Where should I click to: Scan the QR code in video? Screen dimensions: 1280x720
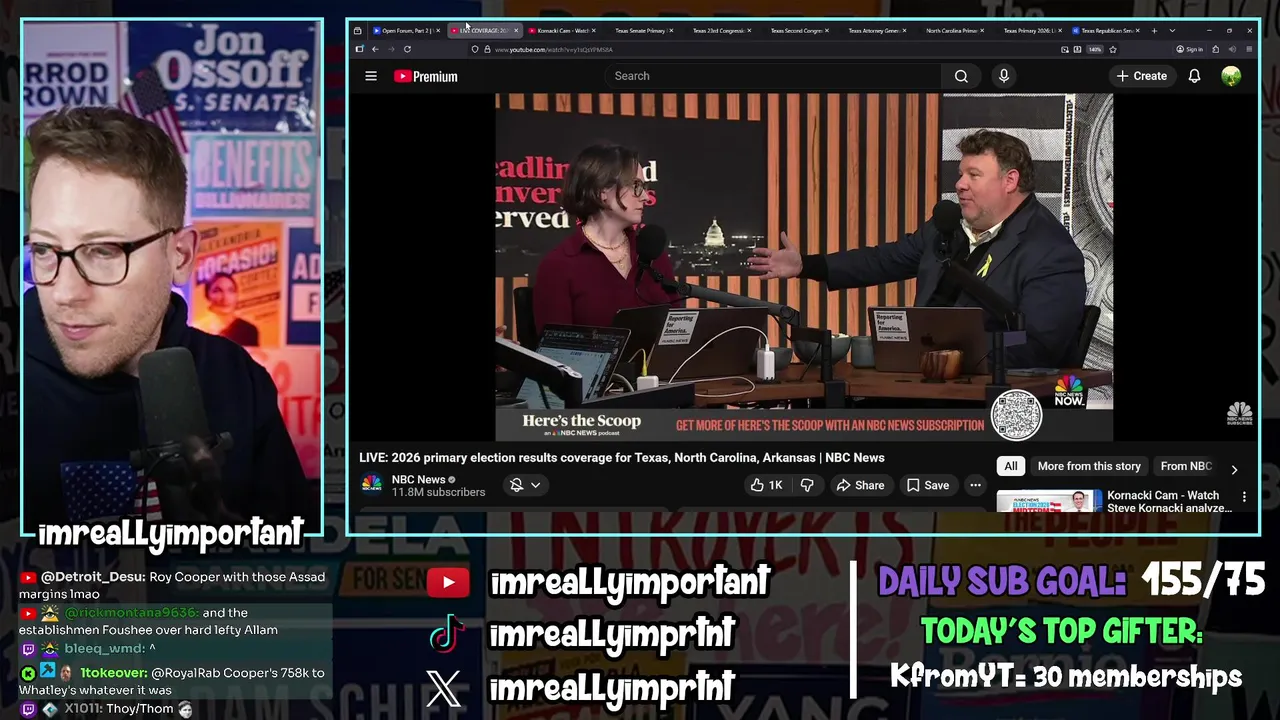coord(1016,414)
